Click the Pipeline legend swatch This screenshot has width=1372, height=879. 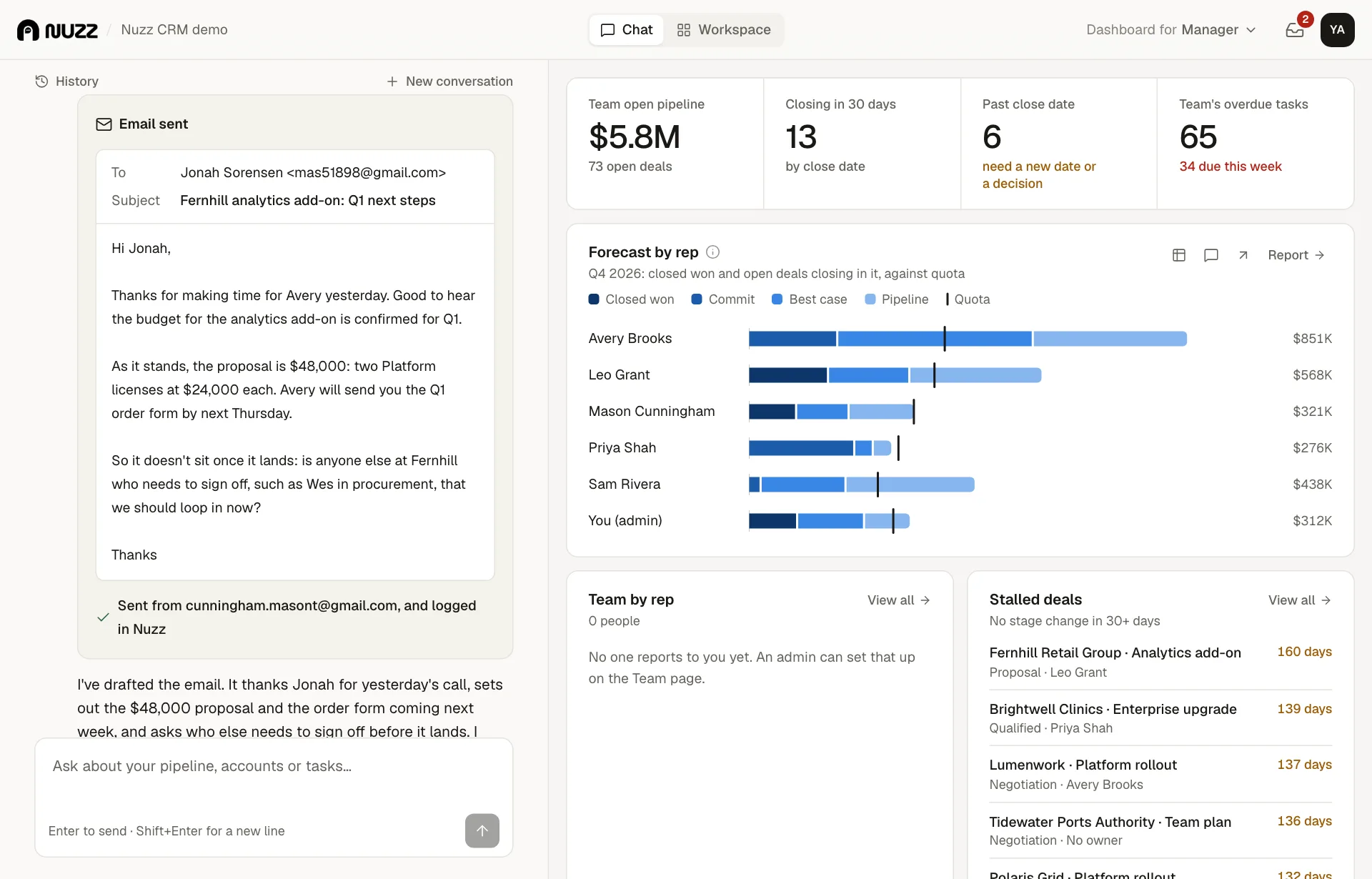(x=870, y=299)
